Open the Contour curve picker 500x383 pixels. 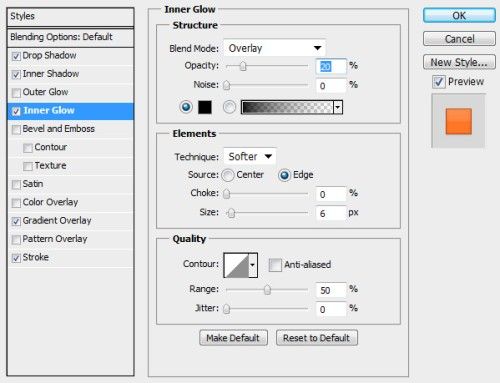(x=236, y=265)
